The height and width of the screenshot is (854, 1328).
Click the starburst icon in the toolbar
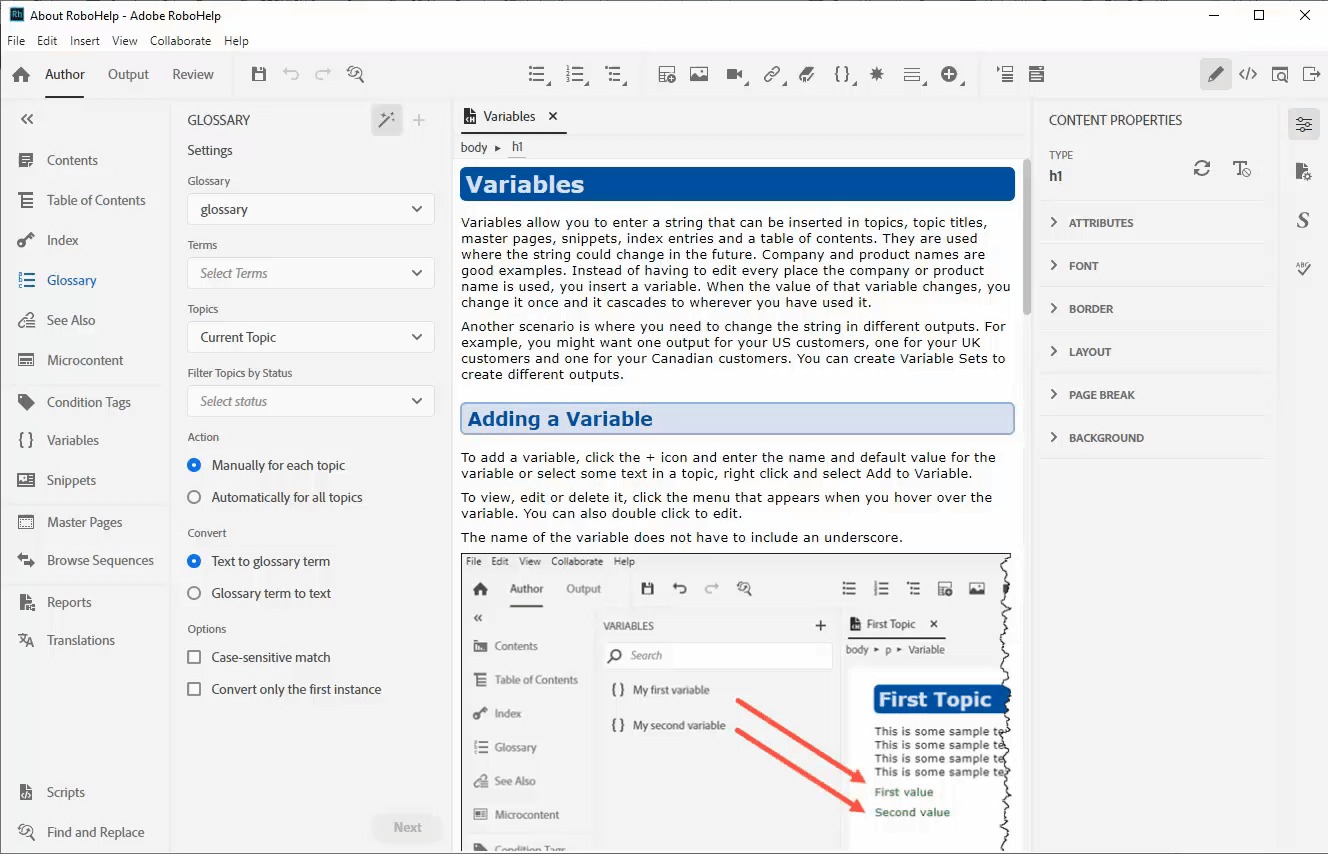877,74
